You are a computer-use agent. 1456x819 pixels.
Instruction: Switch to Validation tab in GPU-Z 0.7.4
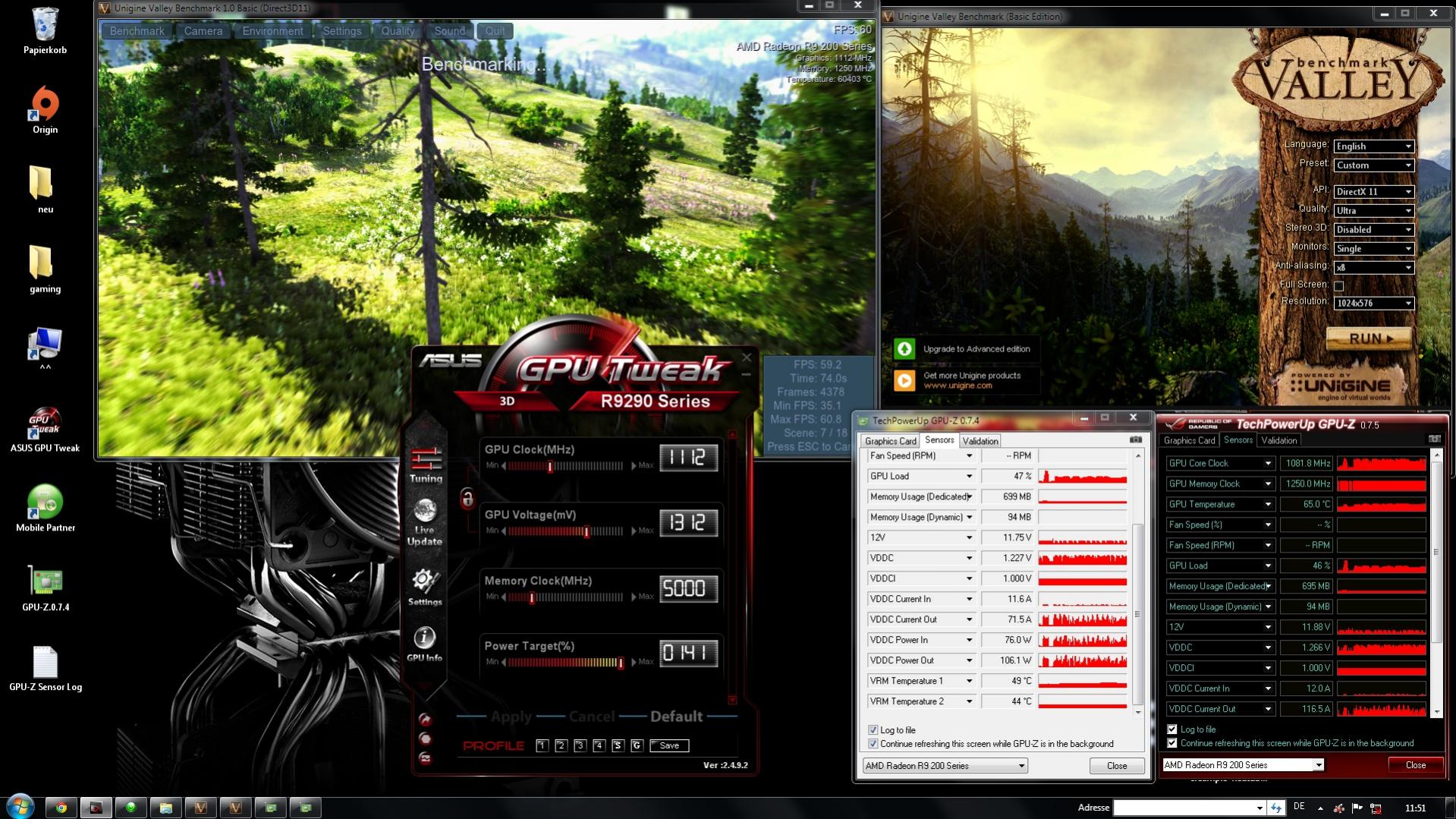point(980,441)
